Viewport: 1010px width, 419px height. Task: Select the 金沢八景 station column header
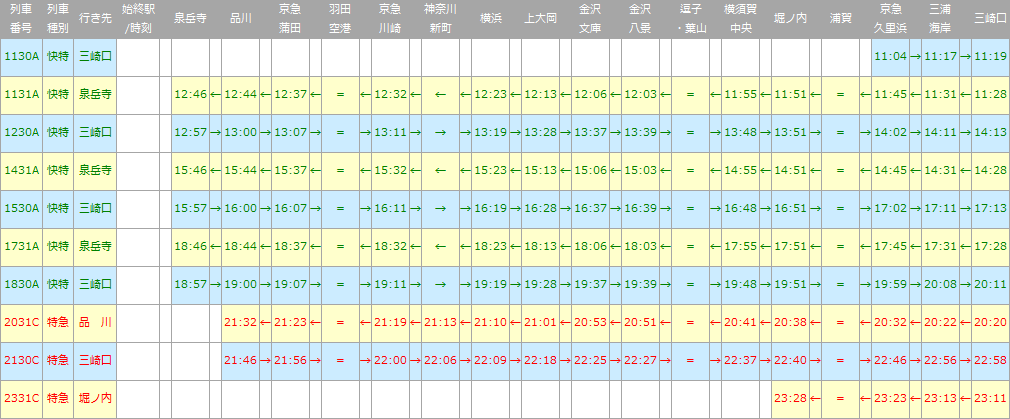[x=640, y=19]
